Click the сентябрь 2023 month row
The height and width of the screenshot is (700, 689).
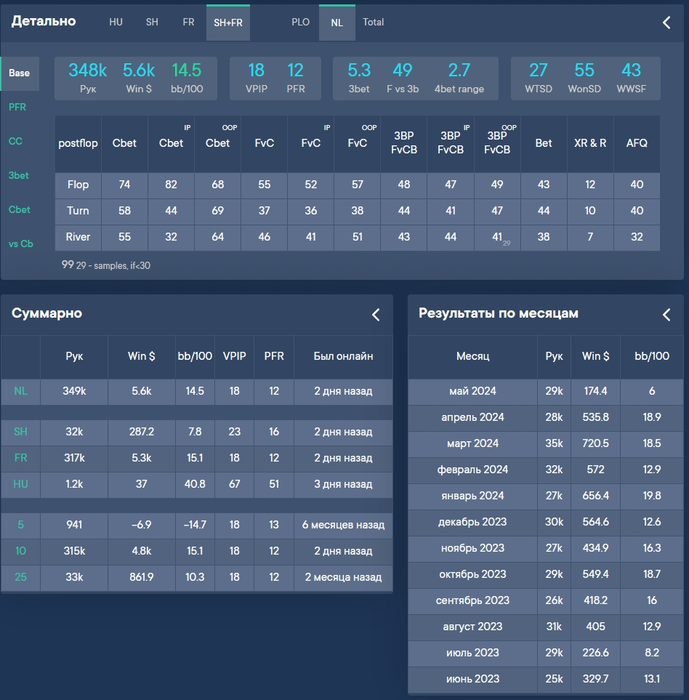[546, 600]
